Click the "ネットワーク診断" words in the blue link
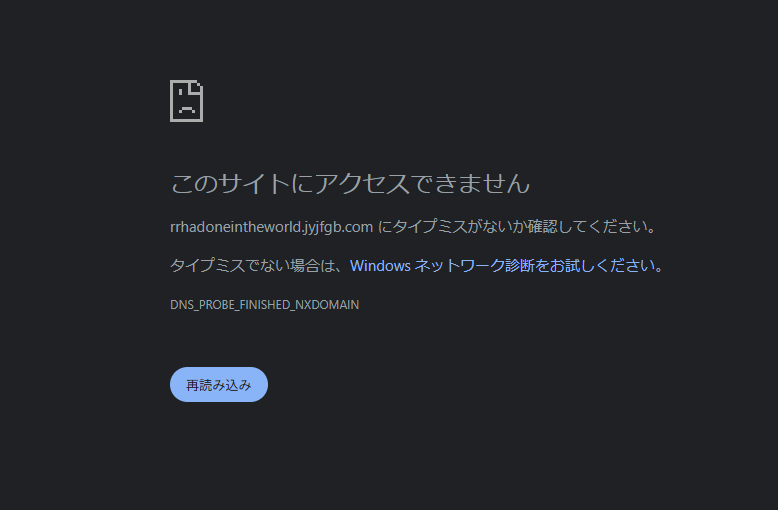This screenshot has width=778, height=510. [473, 265]
